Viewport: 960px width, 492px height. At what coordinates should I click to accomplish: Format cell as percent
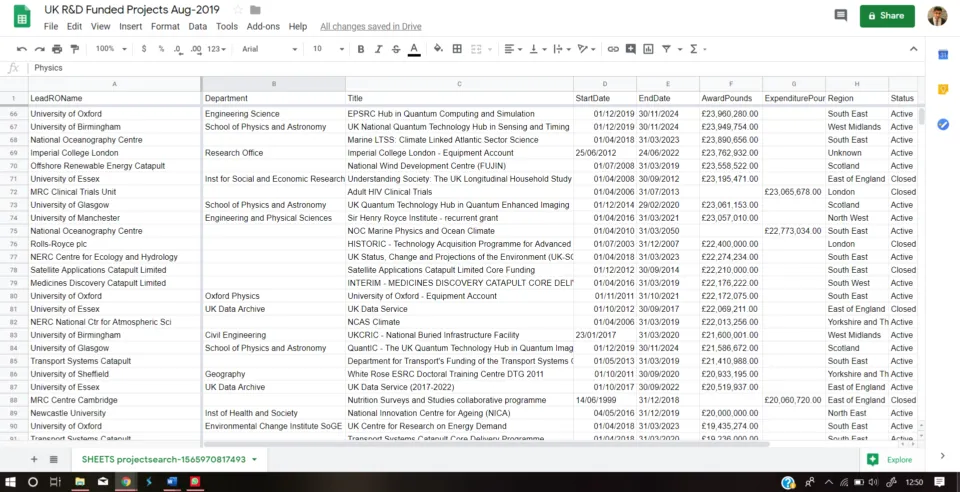pos(161,49)
